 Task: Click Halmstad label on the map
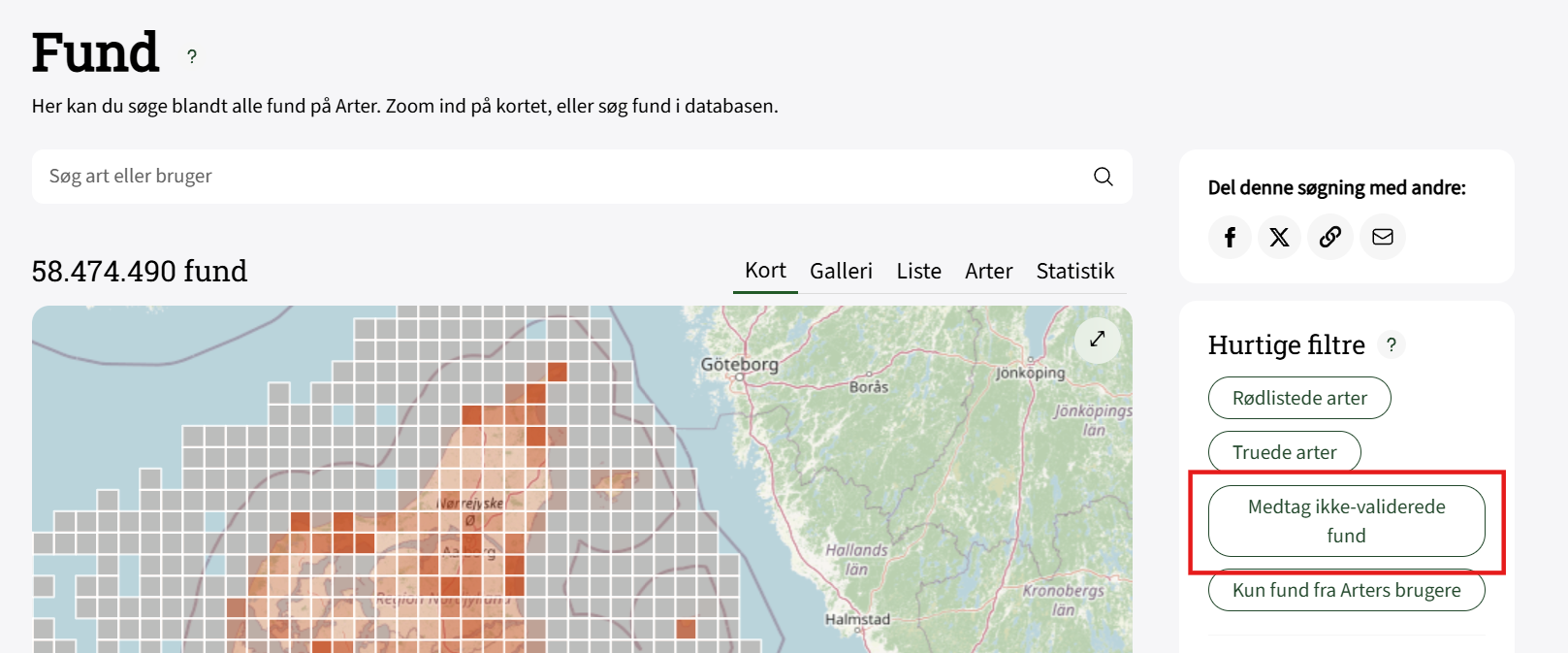pos(857,619)
